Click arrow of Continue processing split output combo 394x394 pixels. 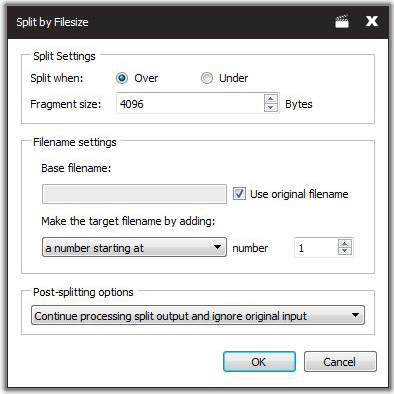355,315
